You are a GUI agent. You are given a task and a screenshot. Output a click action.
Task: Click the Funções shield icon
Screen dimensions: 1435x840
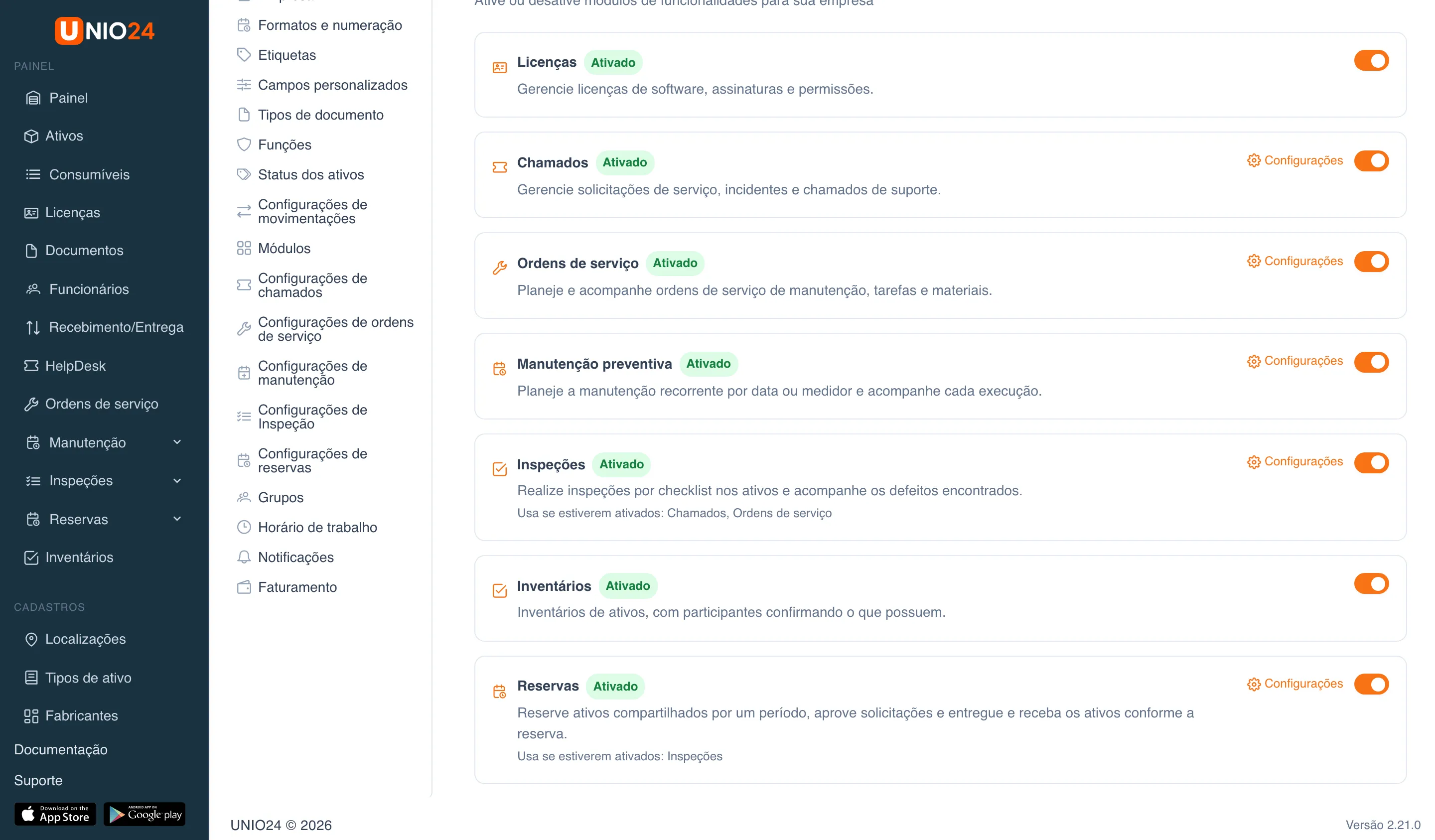coord(244,144)
